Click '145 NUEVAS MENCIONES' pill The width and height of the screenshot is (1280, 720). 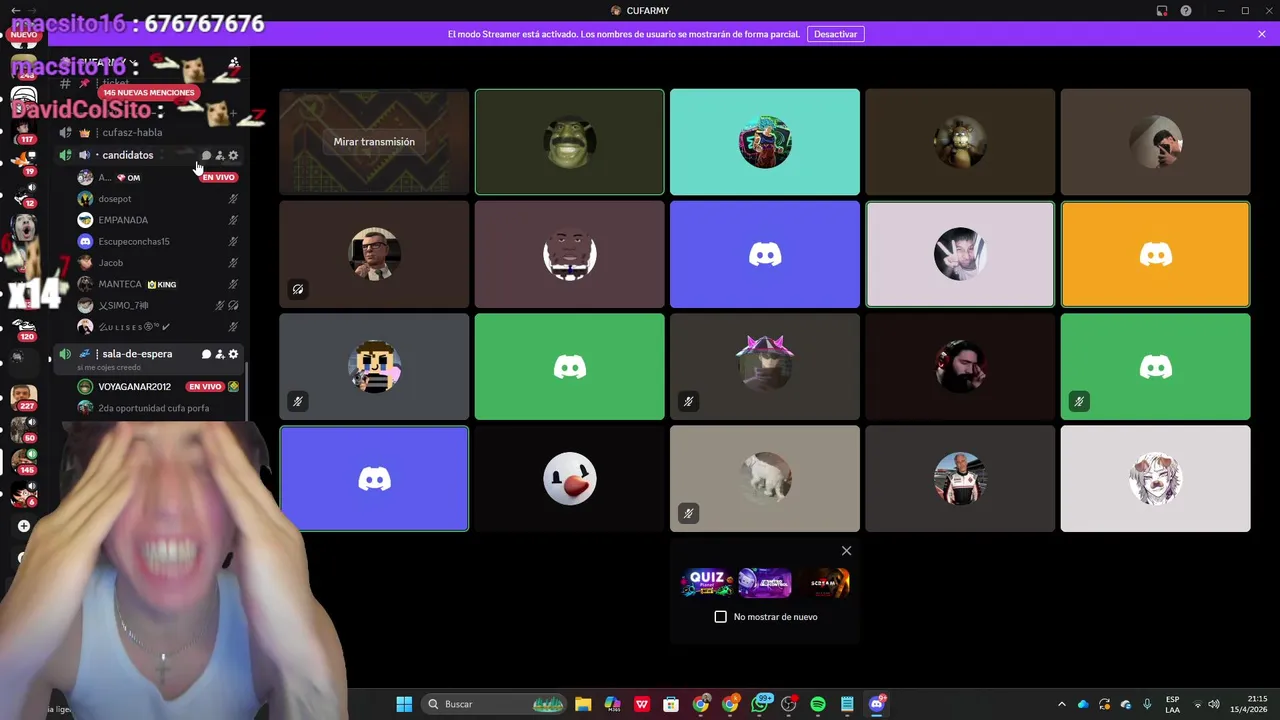tap(148, 92)
